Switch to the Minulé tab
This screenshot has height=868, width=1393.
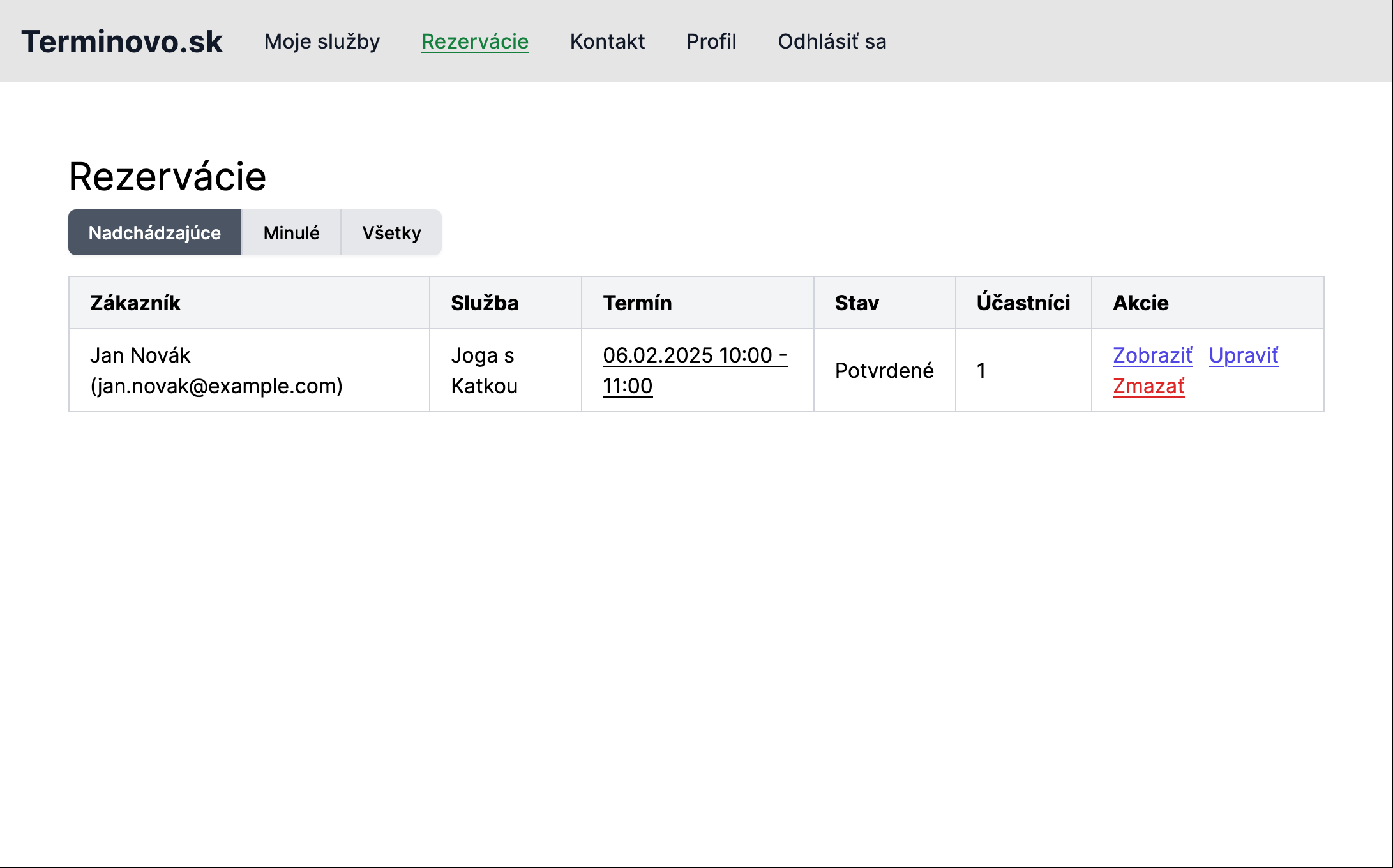point(291,233)
